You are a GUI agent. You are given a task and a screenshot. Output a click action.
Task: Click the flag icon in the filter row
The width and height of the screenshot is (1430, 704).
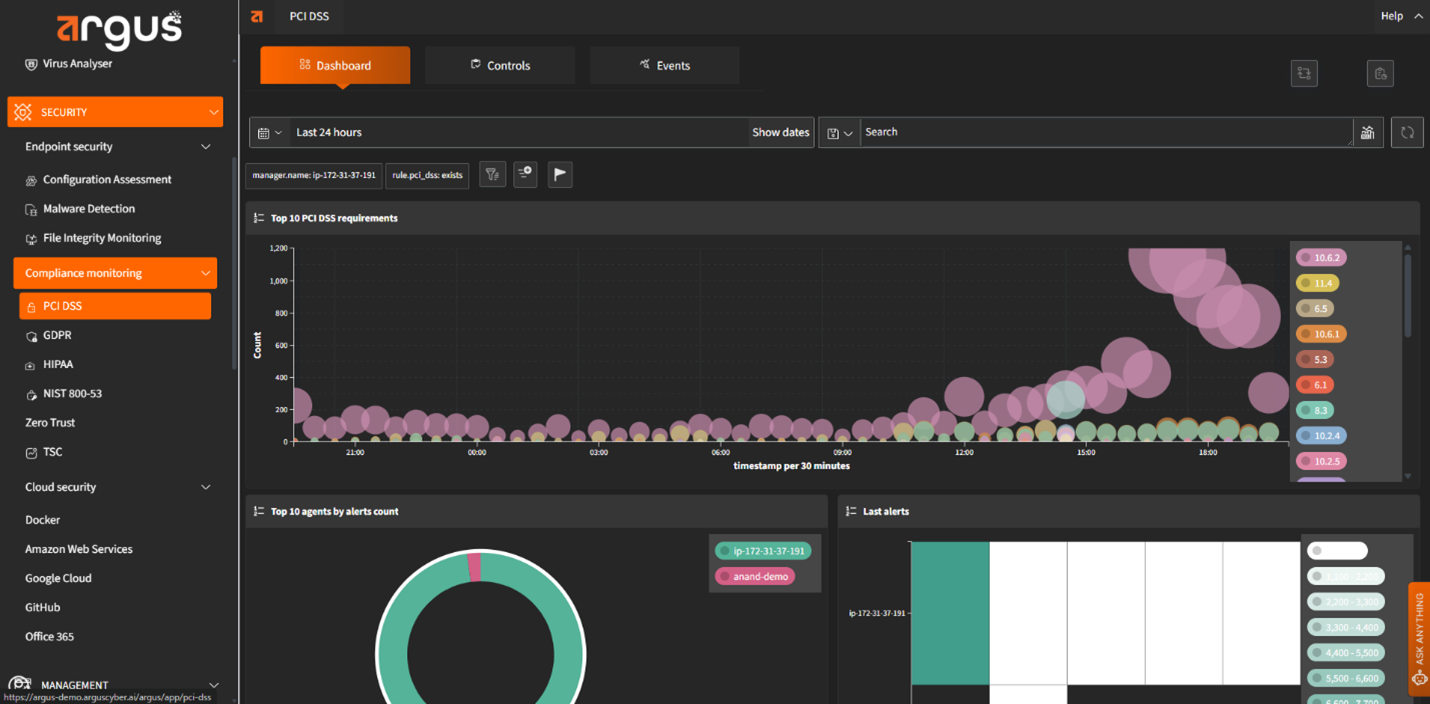(x=560, y=175)
